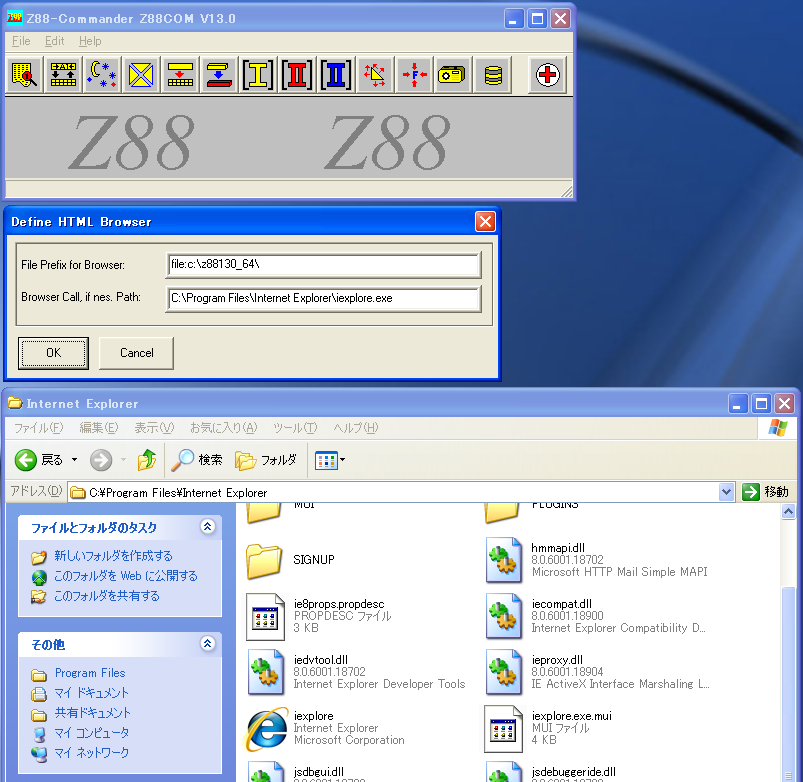Select the jsdebuggeride.dll file name
803x782 pixels.
tap(573, 772)
